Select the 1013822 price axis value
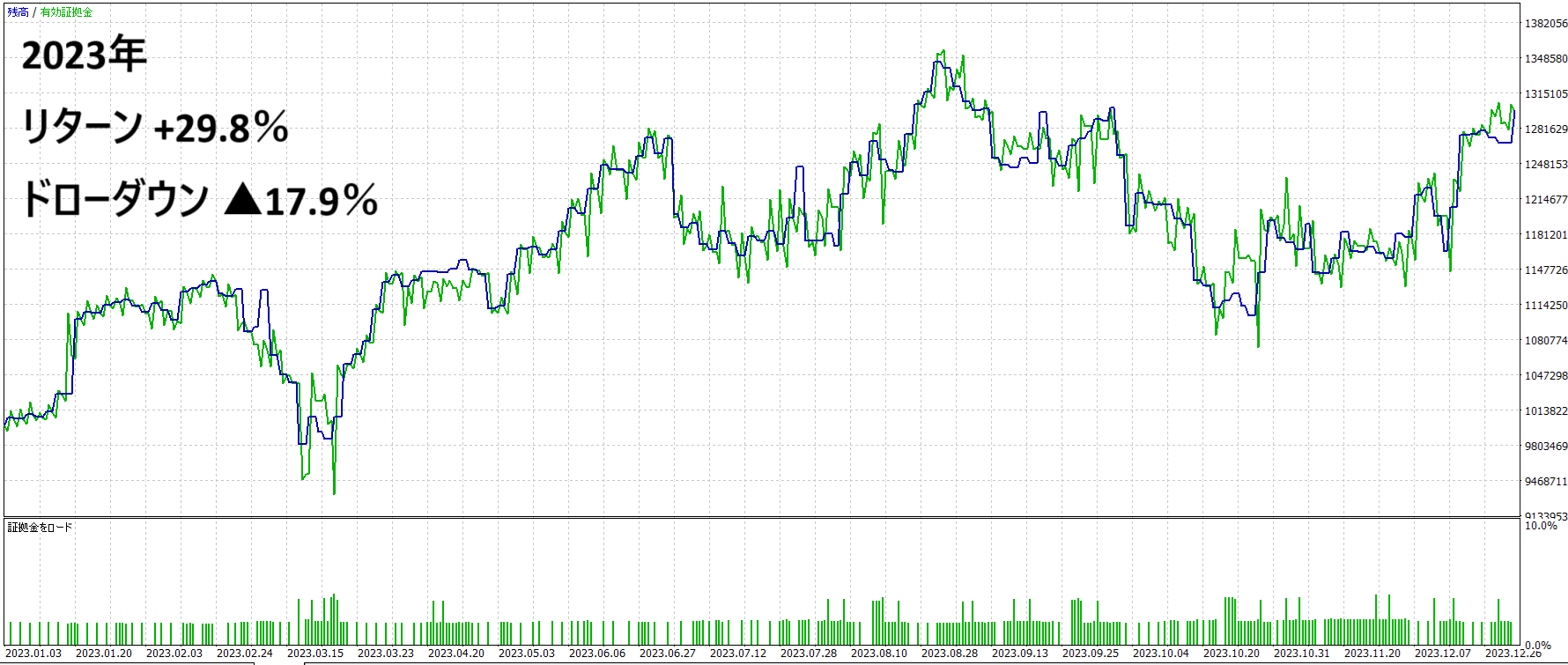Screen dimensions: 1568x665 coord(1546,411)
